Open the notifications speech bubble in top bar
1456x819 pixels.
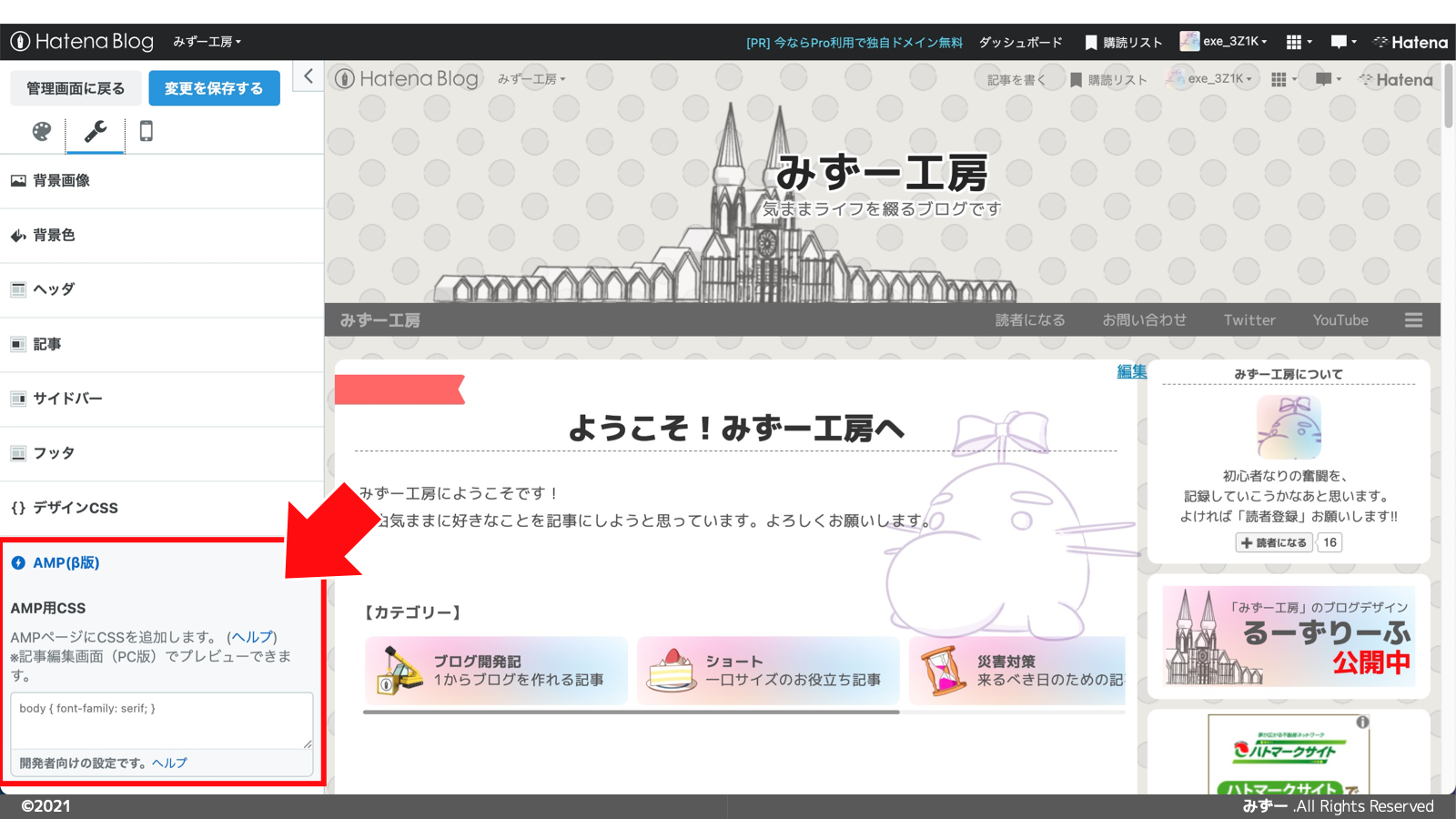click(x=1343, y=42)
